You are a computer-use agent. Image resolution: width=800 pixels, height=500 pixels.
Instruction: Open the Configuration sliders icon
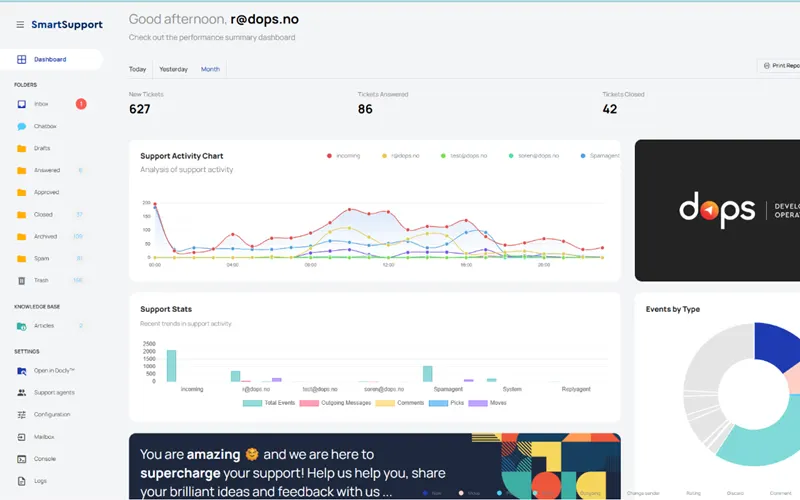pos(21,415)
